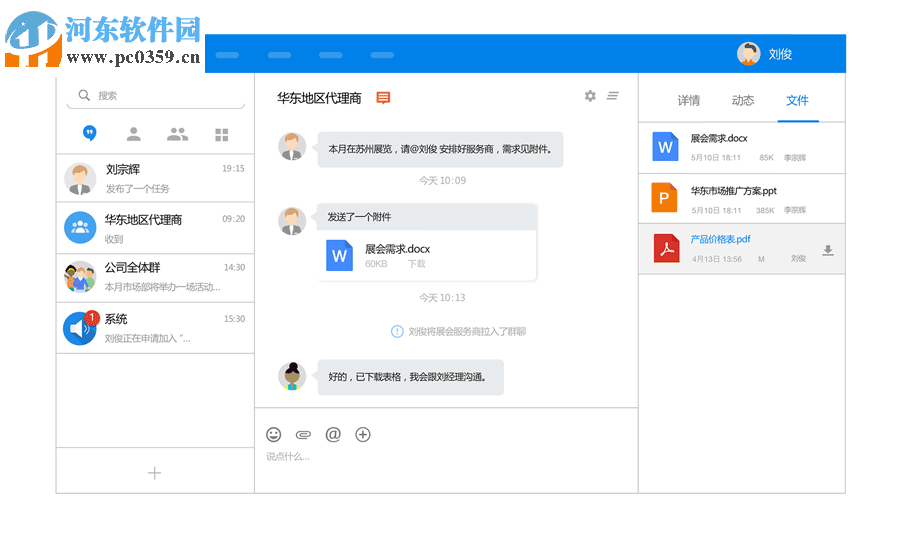Click 好的，已下载表格 message bubble
The image size is (900, 545).
click(410, 377)
